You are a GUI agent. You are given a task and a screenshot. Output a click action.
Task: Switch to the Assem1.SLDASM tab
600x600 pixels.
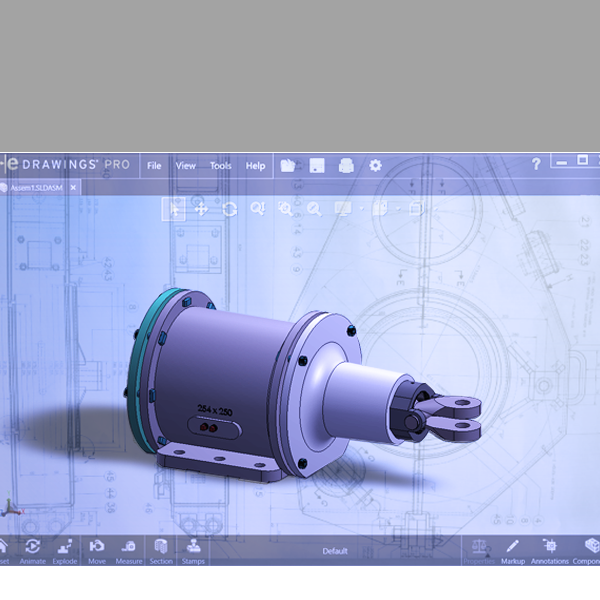(34, 187)
